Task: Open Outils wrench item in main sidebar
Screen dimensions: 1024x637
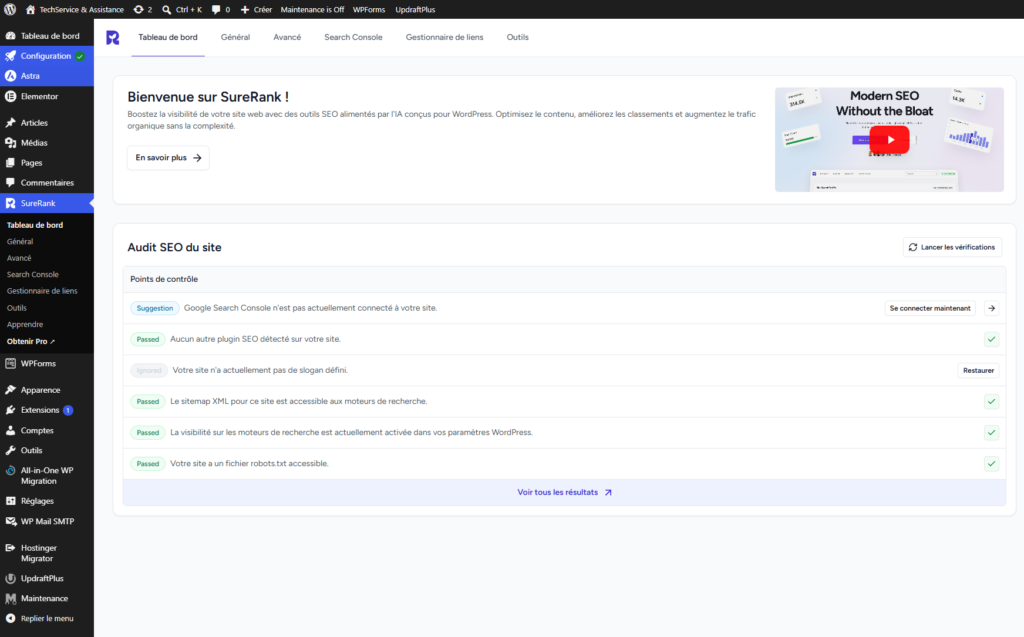Action: 46,450
